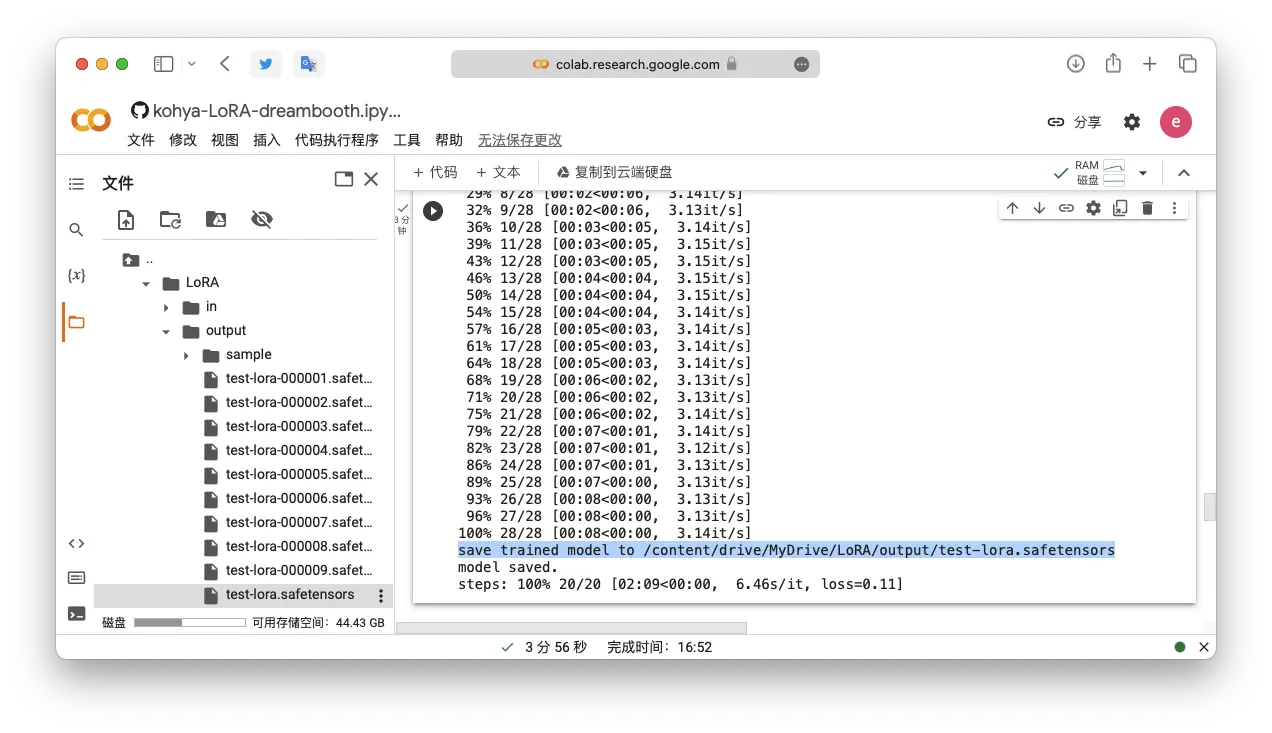Click the mount Google Drive icon
This screenshot has width=1272, height=733.
tap(216, 220)
